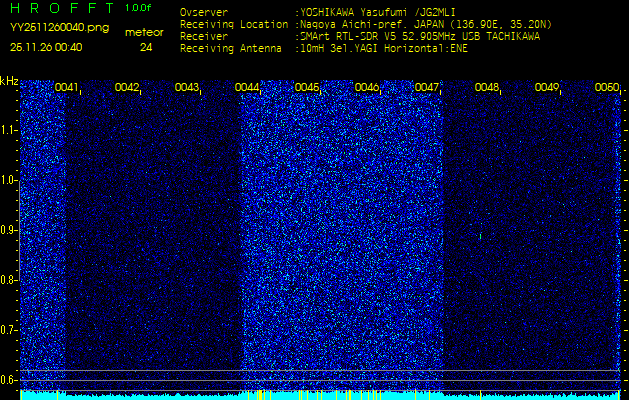Click time marker 0046

coord(367,87)
